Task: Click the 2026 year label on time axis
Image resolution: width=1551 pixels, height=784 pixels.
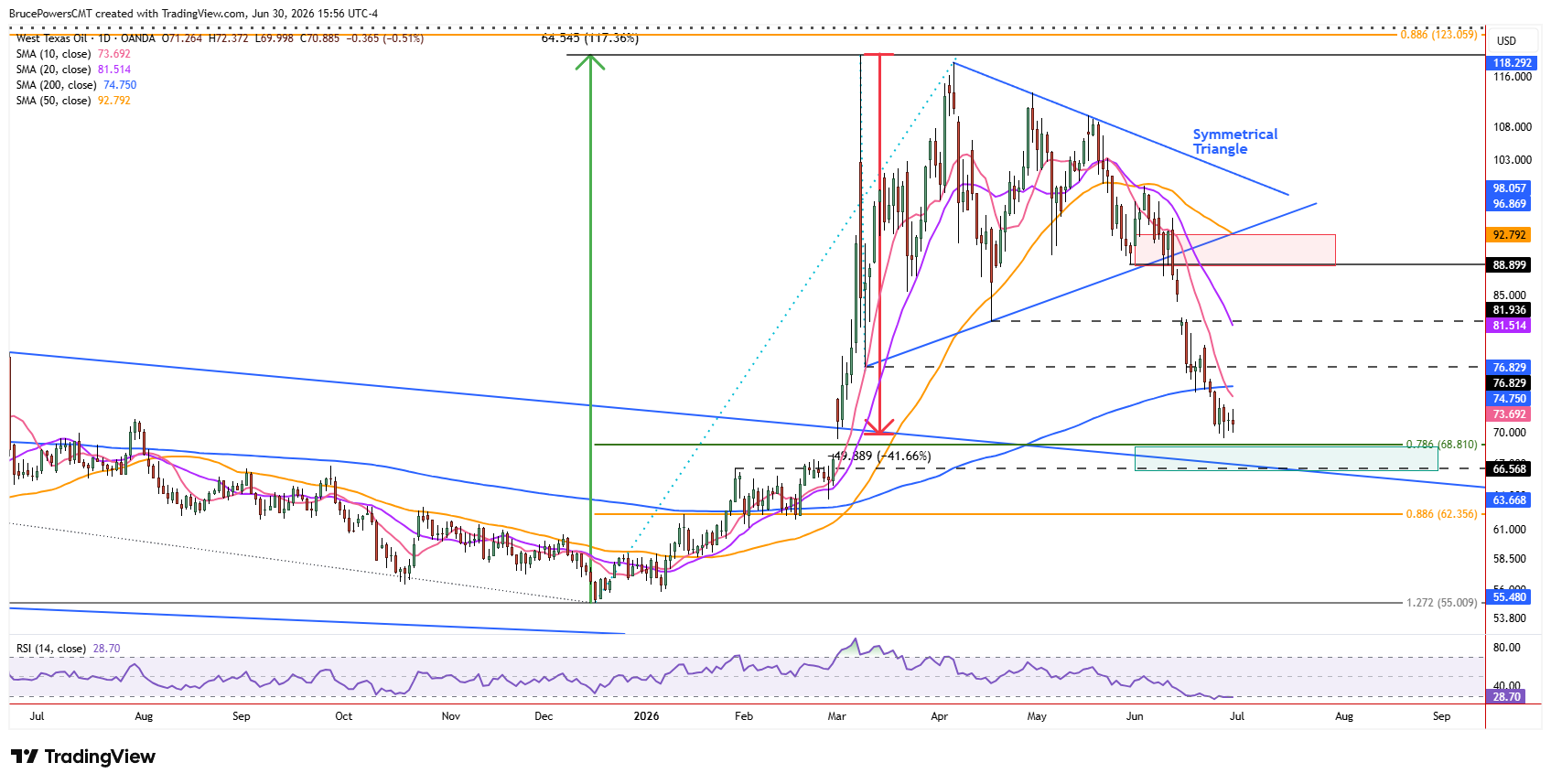Action: [x=646, y=716]
